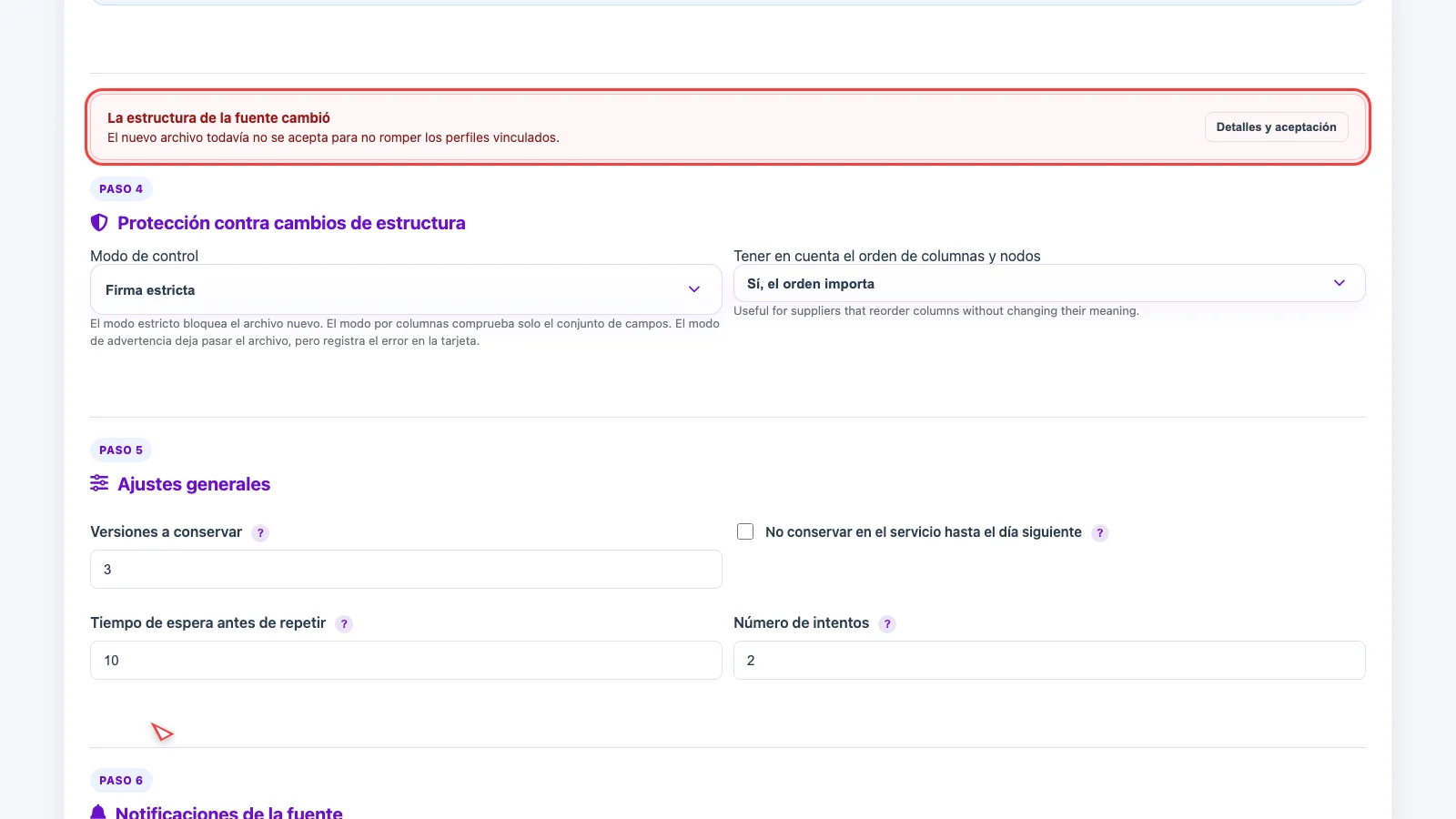Focus the Número de intentos field
Screen dimensions: 1456x819
point(1049,660)
